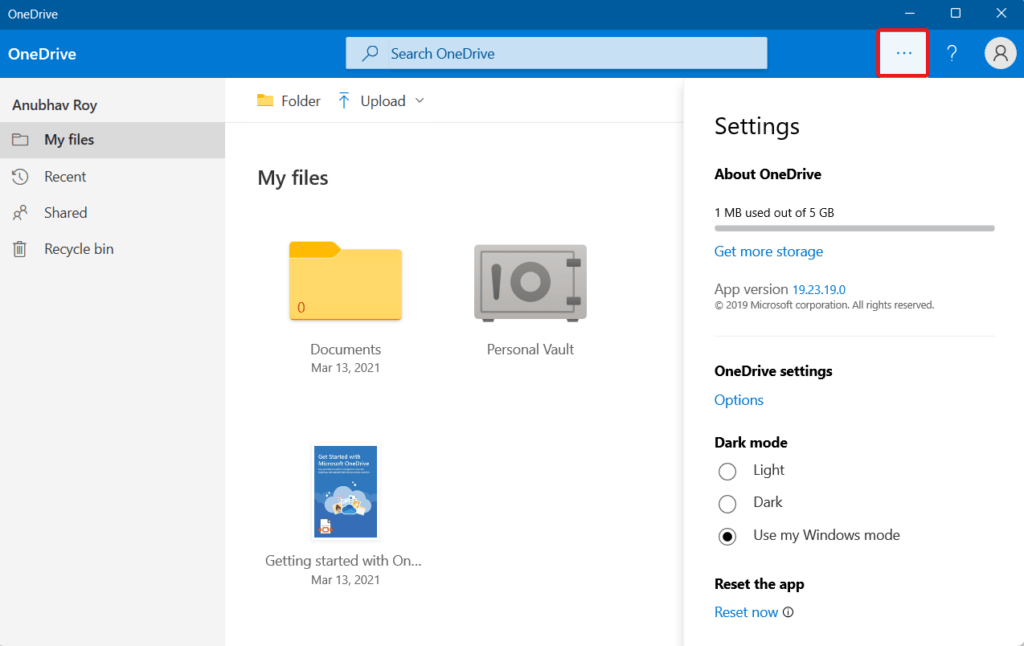The height and width of the screenshot is (646, 1024).
Task: Open the Shared view in sidebar
Action: coord(66,212)
